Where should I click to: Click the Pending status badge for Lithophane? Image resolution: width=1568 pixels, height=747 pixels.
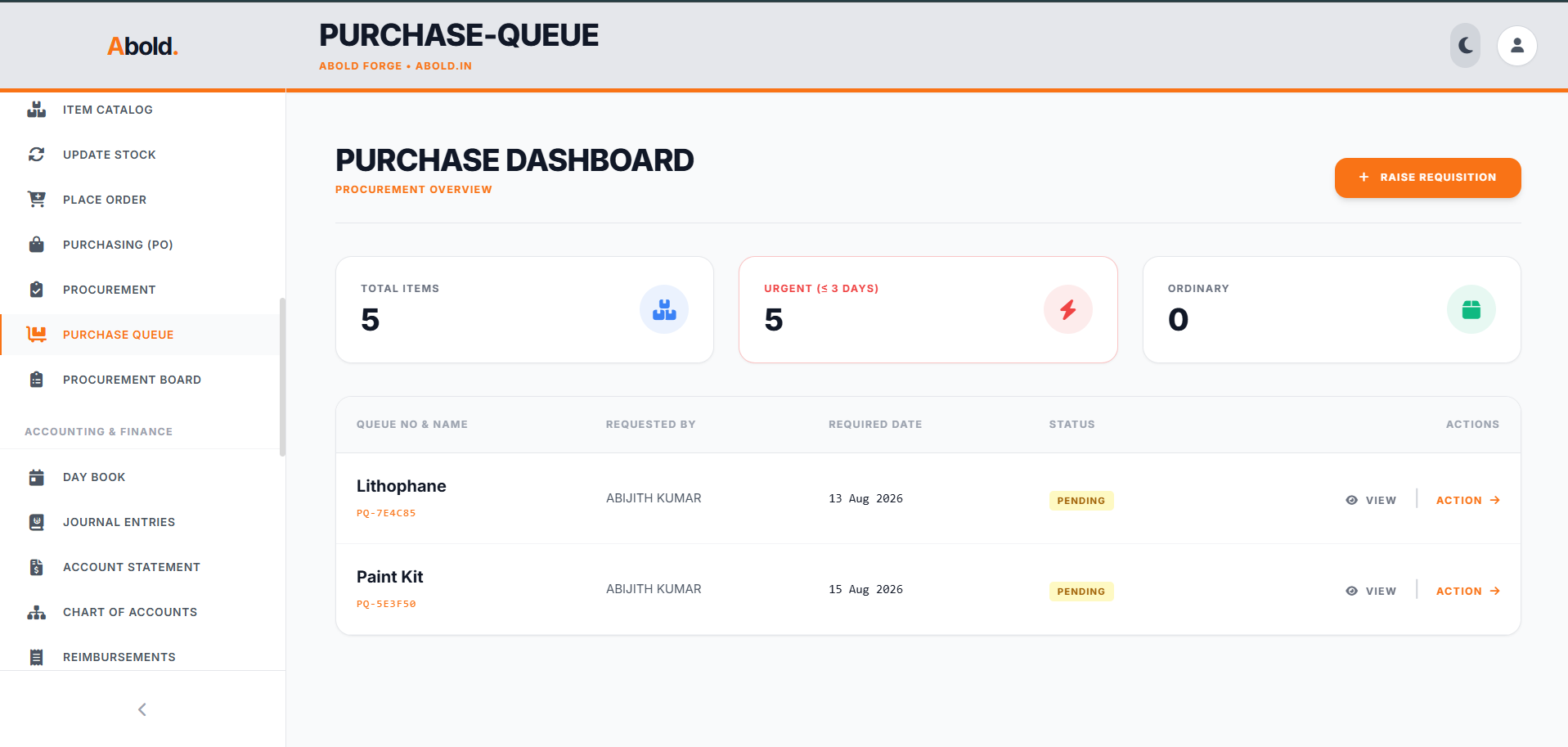click(1081, 501)
